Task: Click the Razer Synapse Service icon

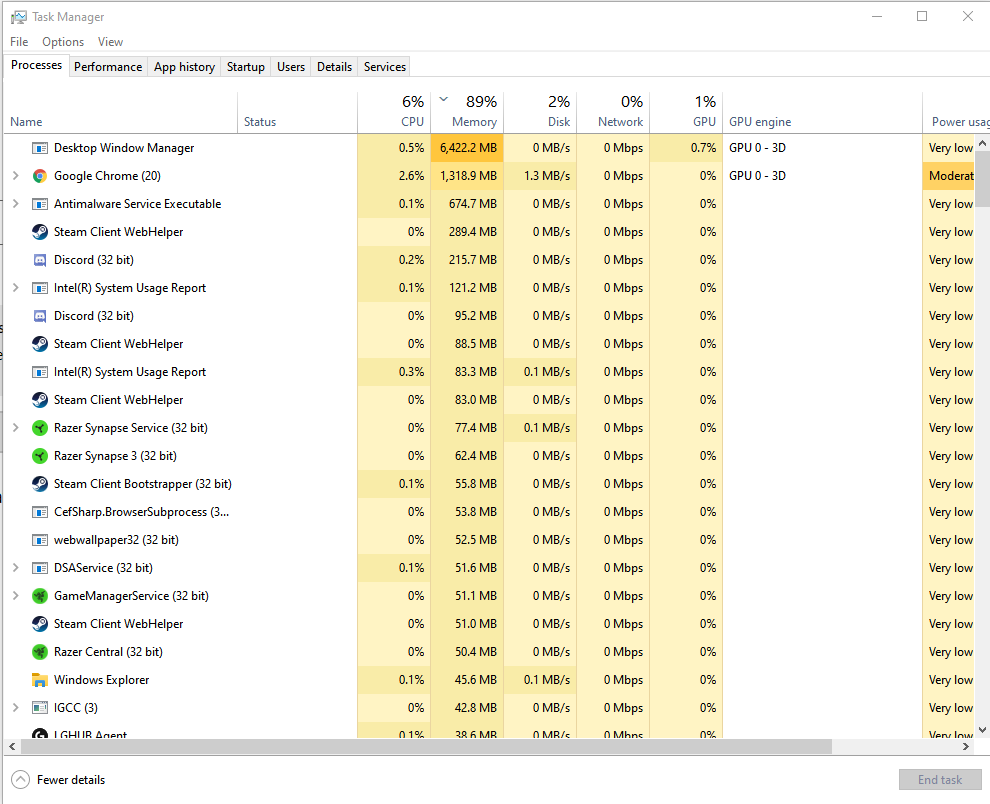Action: [x=40, y=428]
